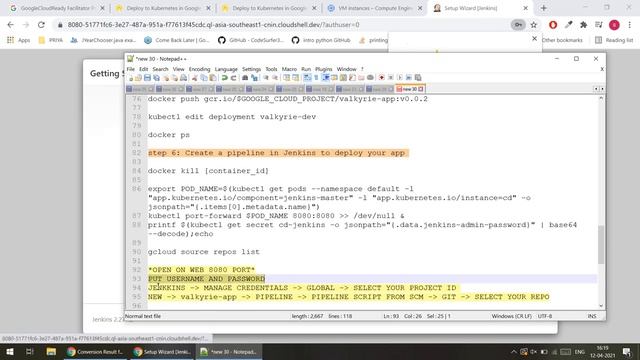Click the editor scrollbar up arrow
The width and height of the screenshot is (640, 360).
point(601,98)
